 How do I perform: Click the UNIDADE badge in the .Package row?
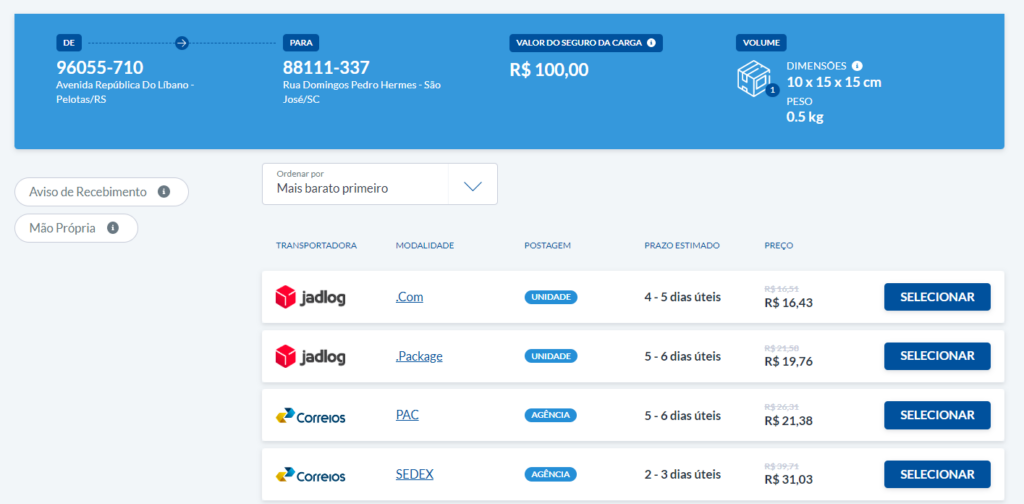(551, 356)
